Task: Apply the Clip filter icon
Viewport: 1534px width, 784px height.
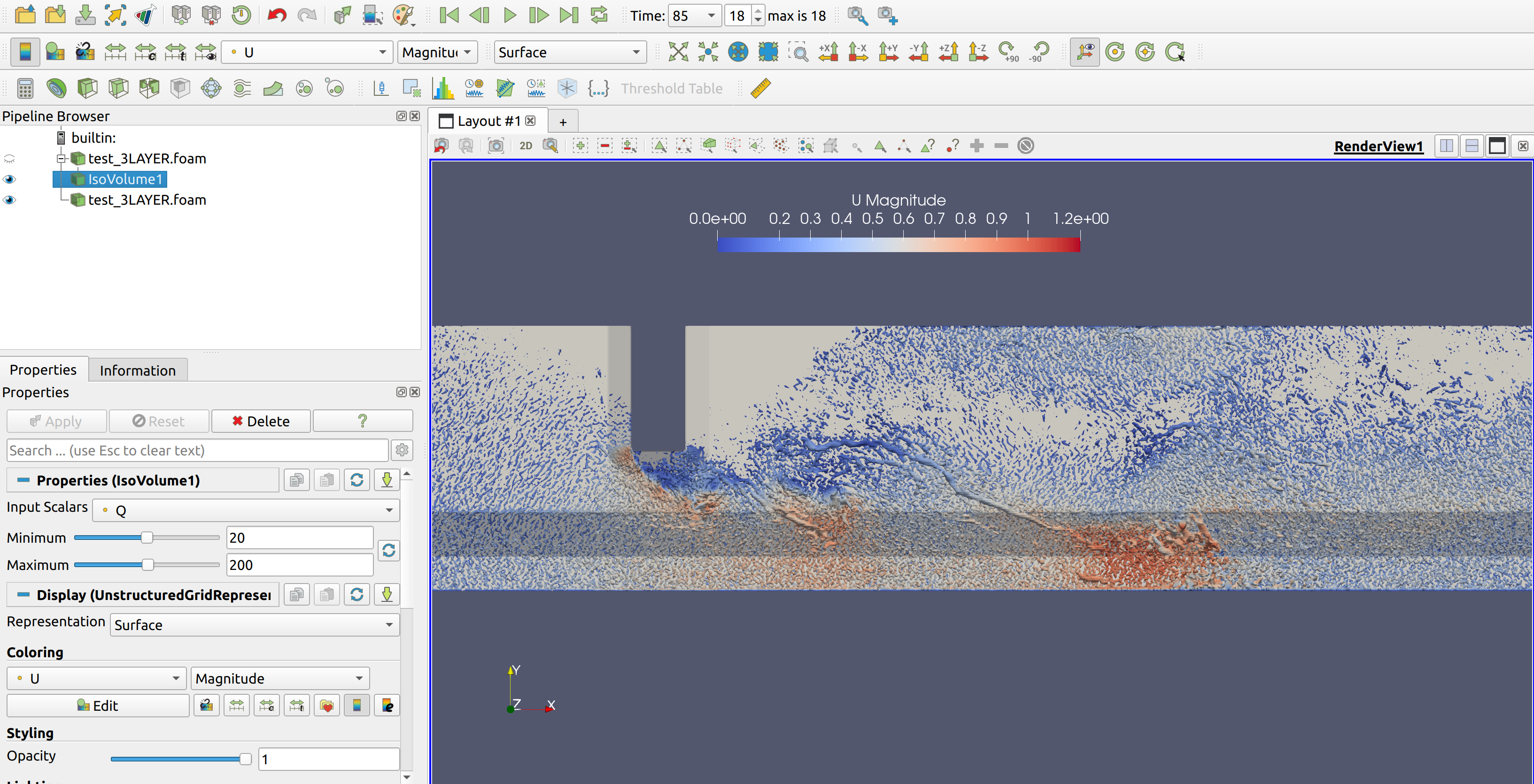Action: coord(87,89)
